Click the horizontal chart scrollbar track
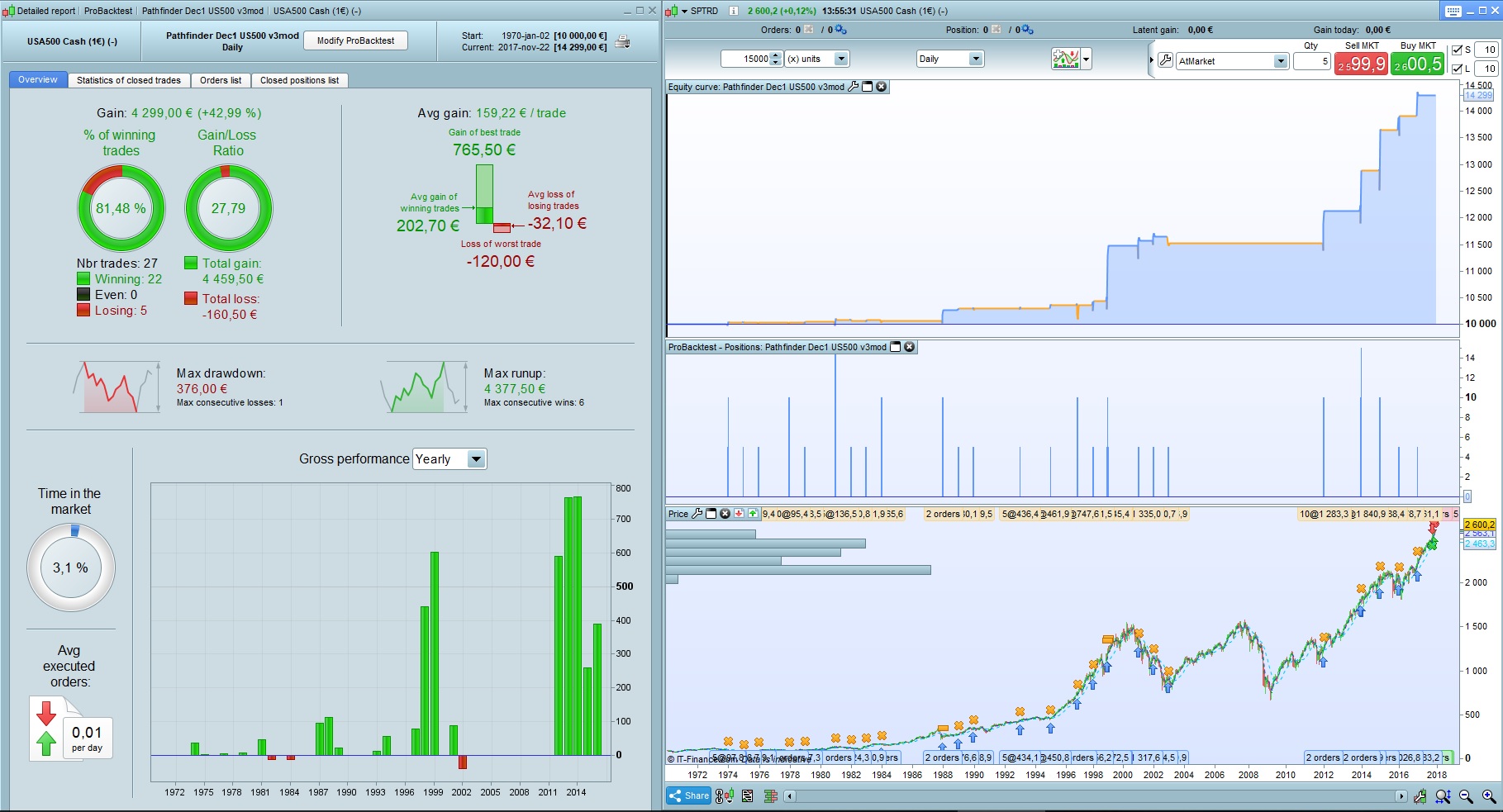The image size is (1503, 812). [1096, 796]
